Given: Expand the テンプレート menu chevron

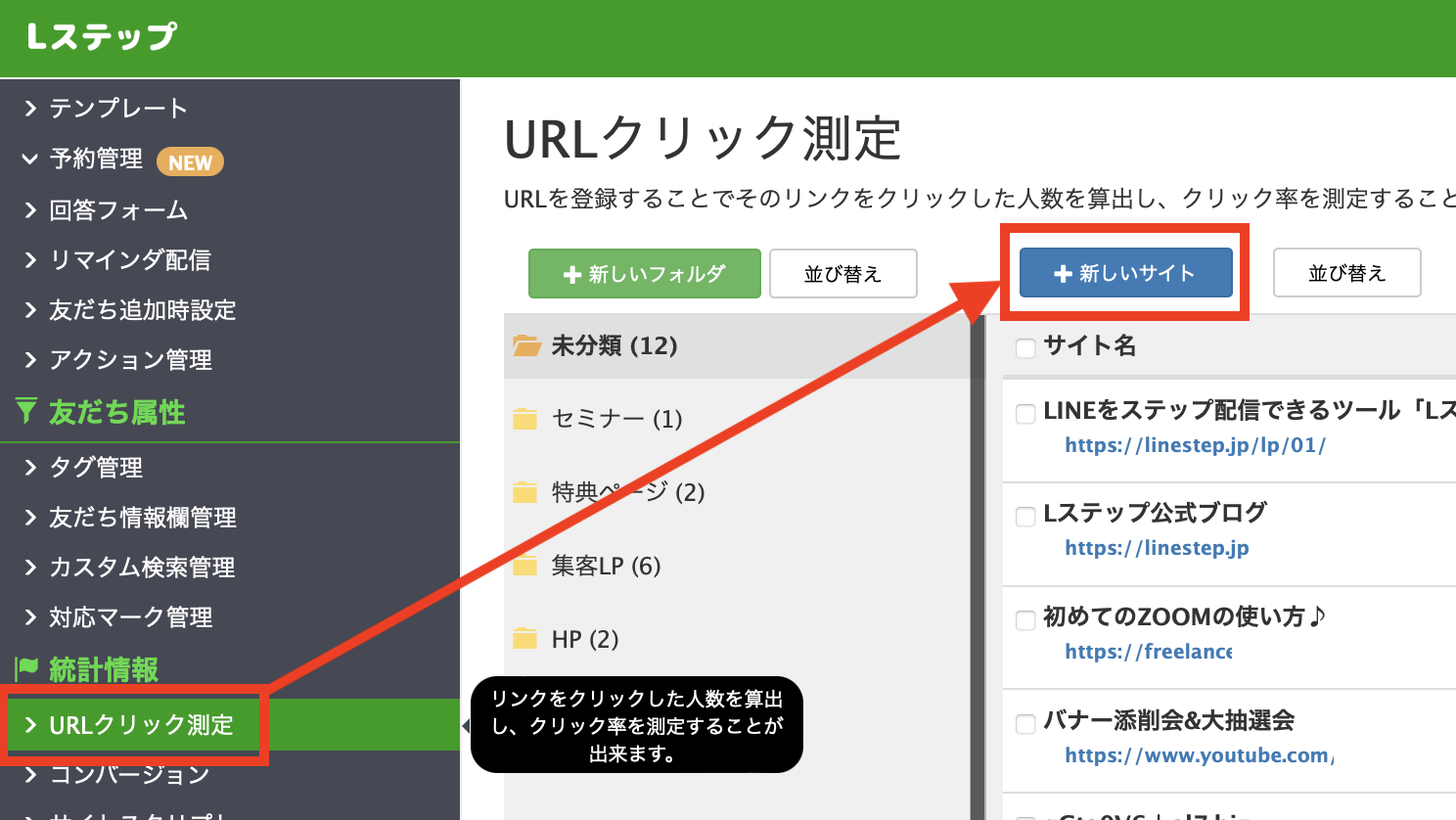Looking at the screenshot, I should pos(30,108).
